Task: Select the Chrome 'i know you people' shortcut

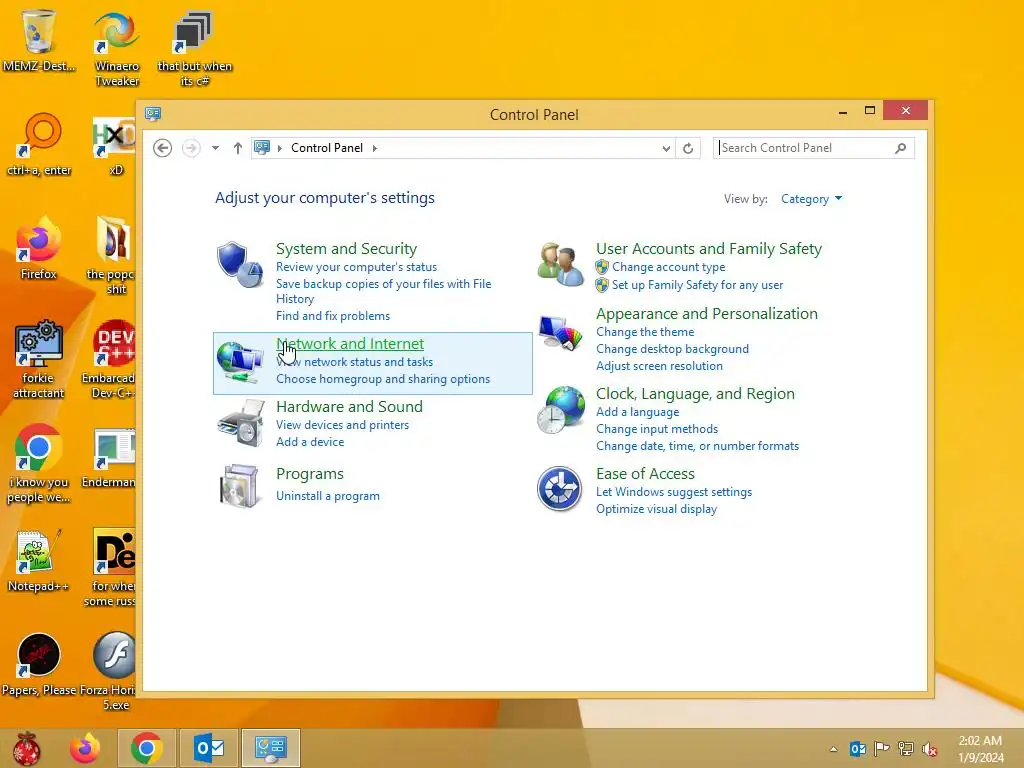Action: tap(38, 464)
